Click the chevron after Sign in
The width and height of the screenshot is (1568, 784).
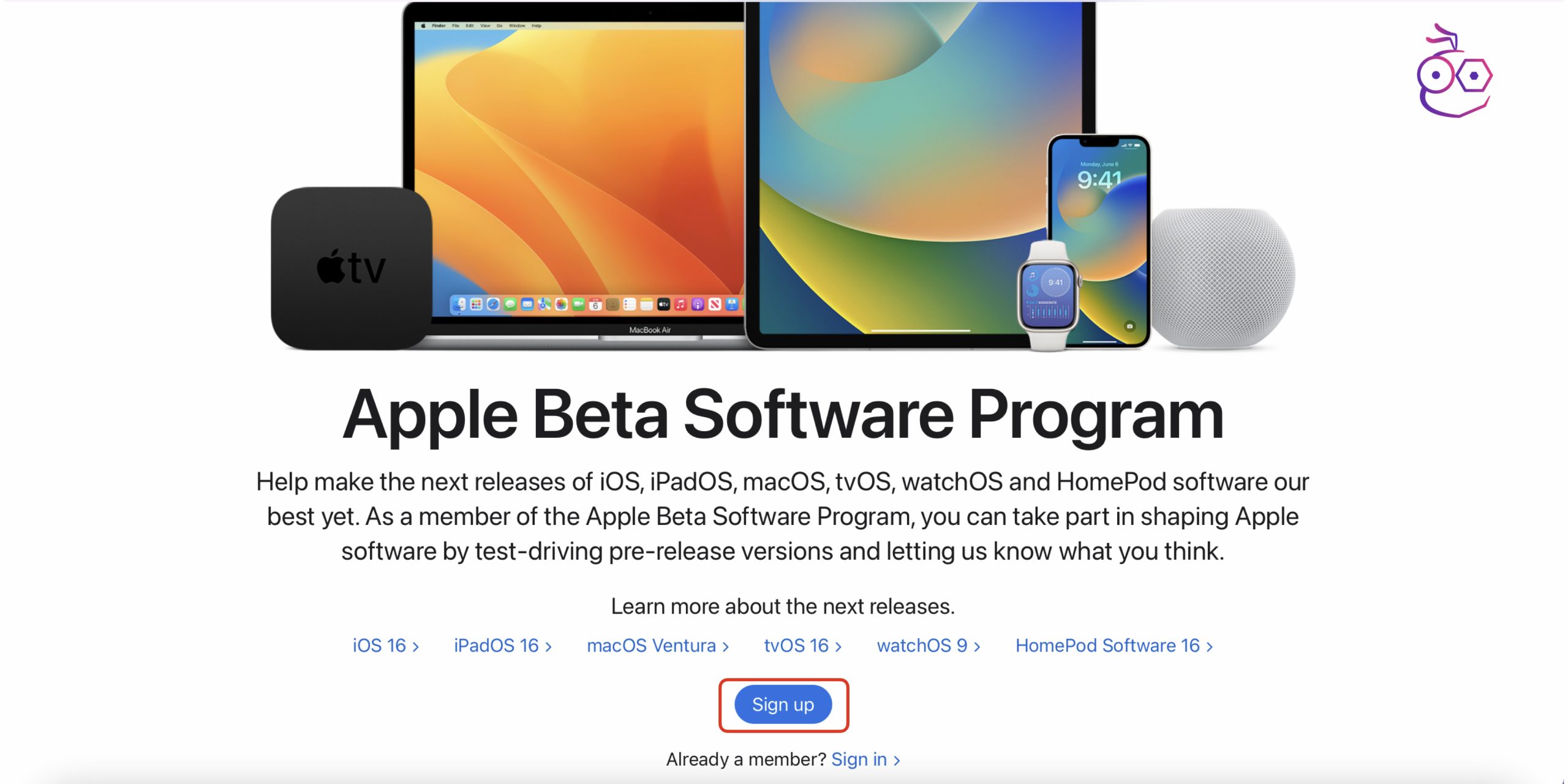897,761
